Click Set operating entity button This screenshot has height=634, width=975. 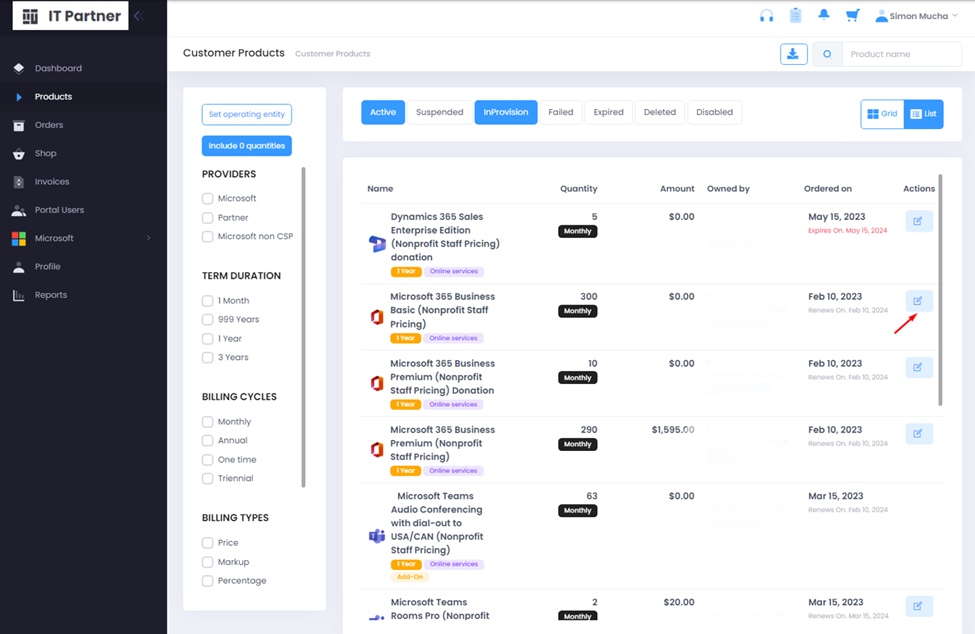tap(247, 114)
